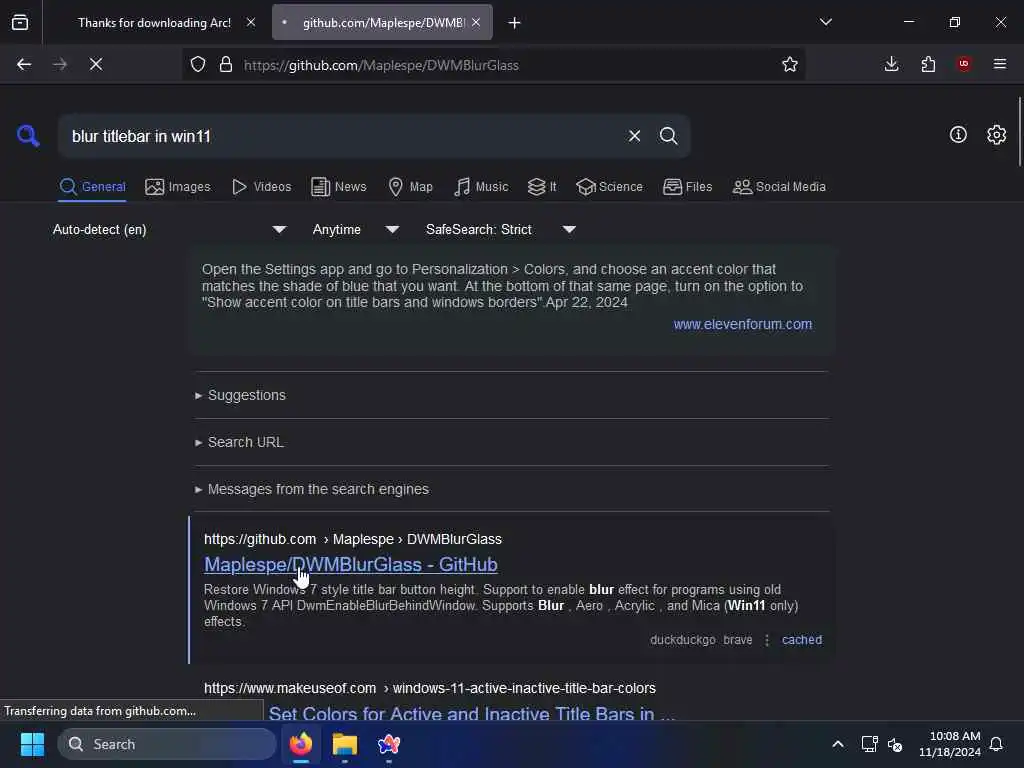Open File Explorer from the taskbar
1024x768 pixels.
click(x=345, y=744)
